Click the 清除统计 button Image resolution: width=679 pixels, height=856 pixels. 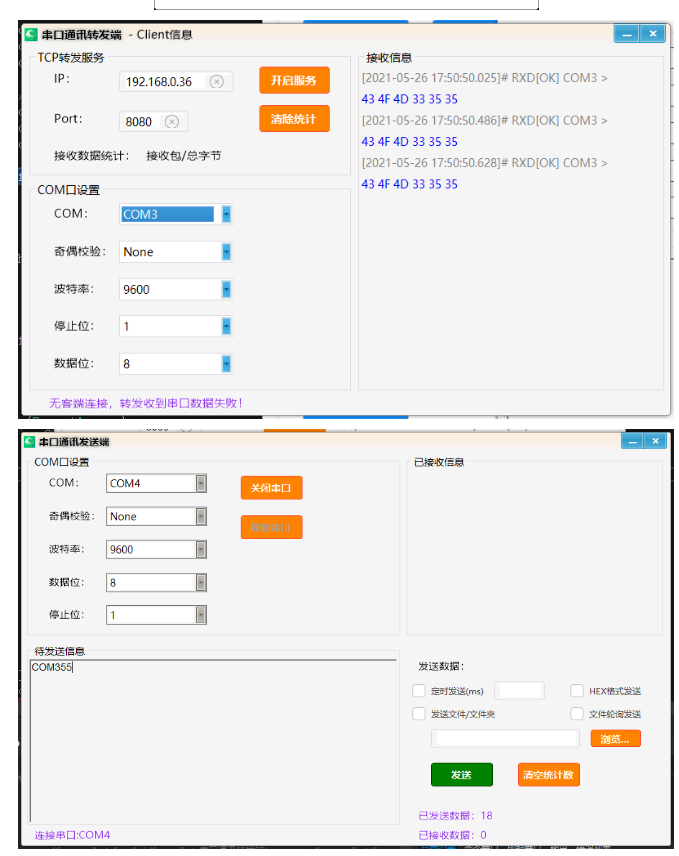tap(294, 119)
